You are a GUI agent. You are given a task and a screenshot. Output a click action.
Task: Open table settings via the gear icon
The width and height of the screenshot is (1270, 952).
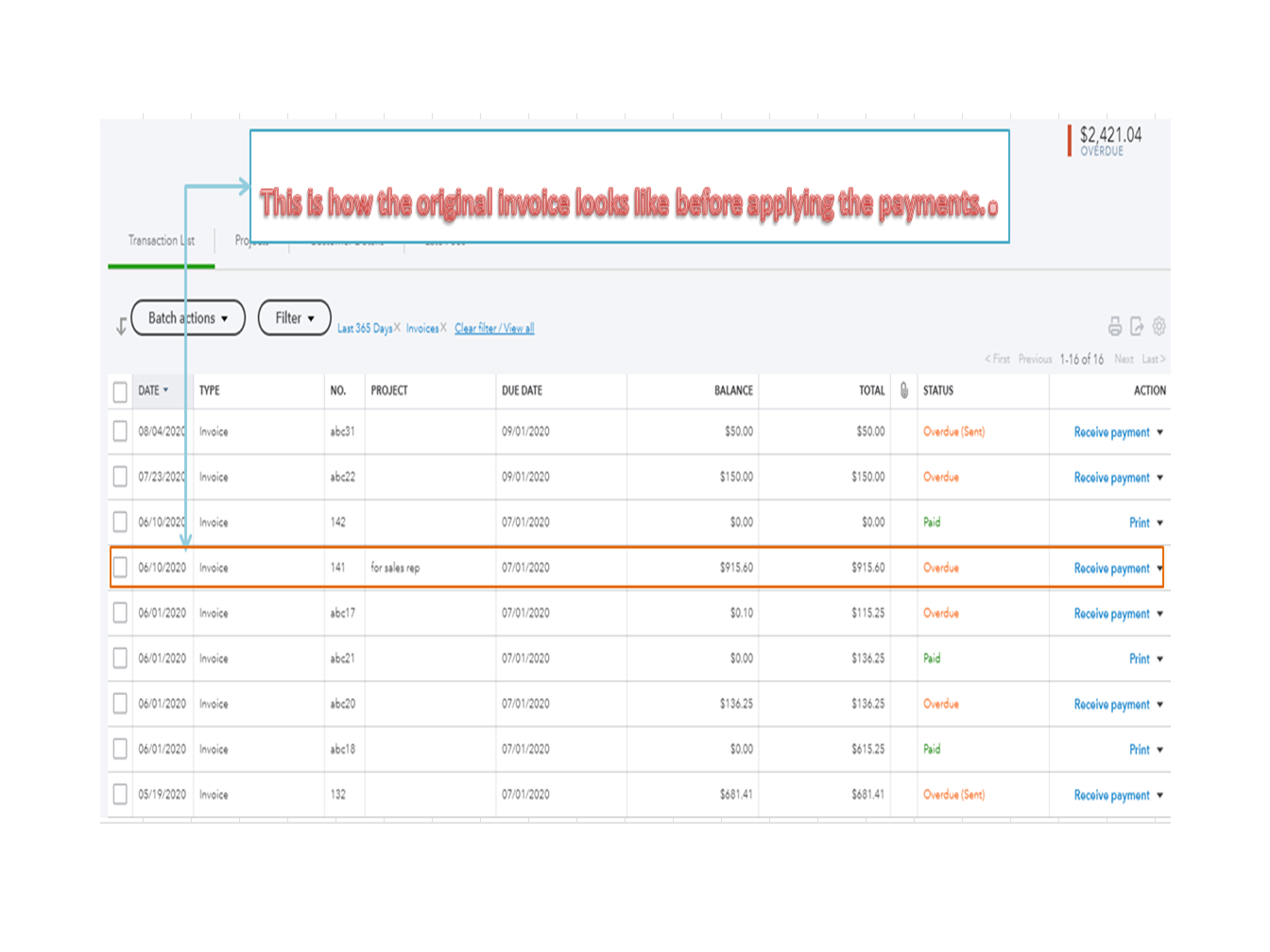click(1160, 324)
